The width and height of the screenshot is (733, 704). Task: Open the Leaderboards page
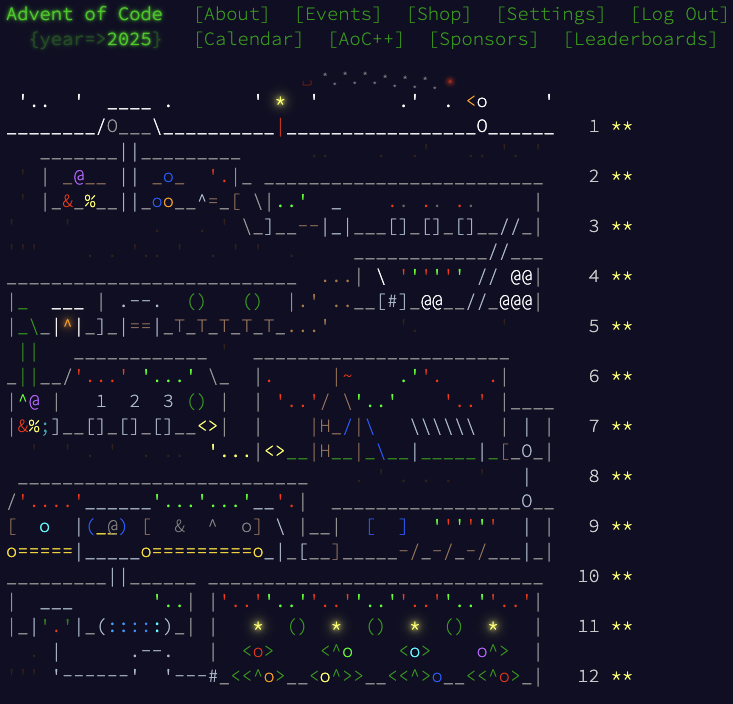641,39
